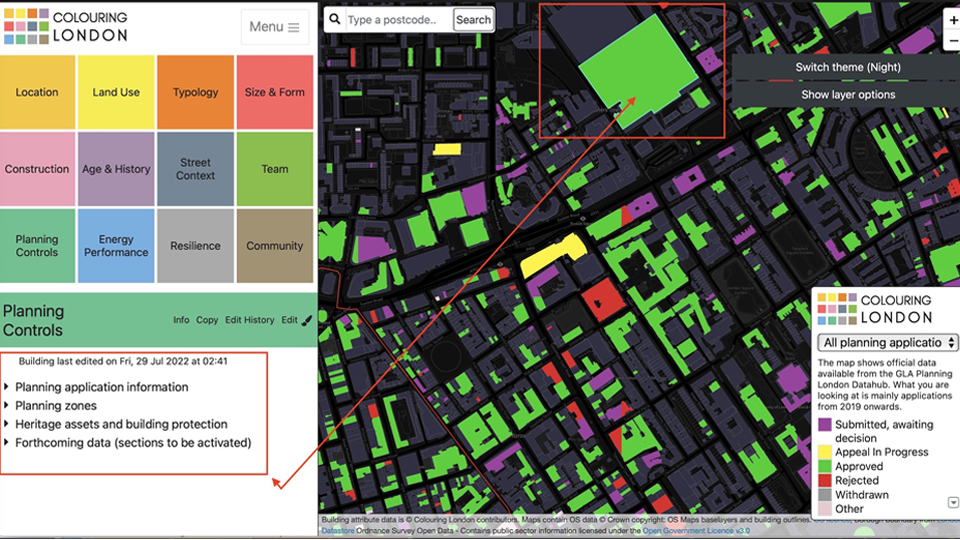Switch theme to Night mode
This screenshot has width=960, height=540.
click(847, 67)
